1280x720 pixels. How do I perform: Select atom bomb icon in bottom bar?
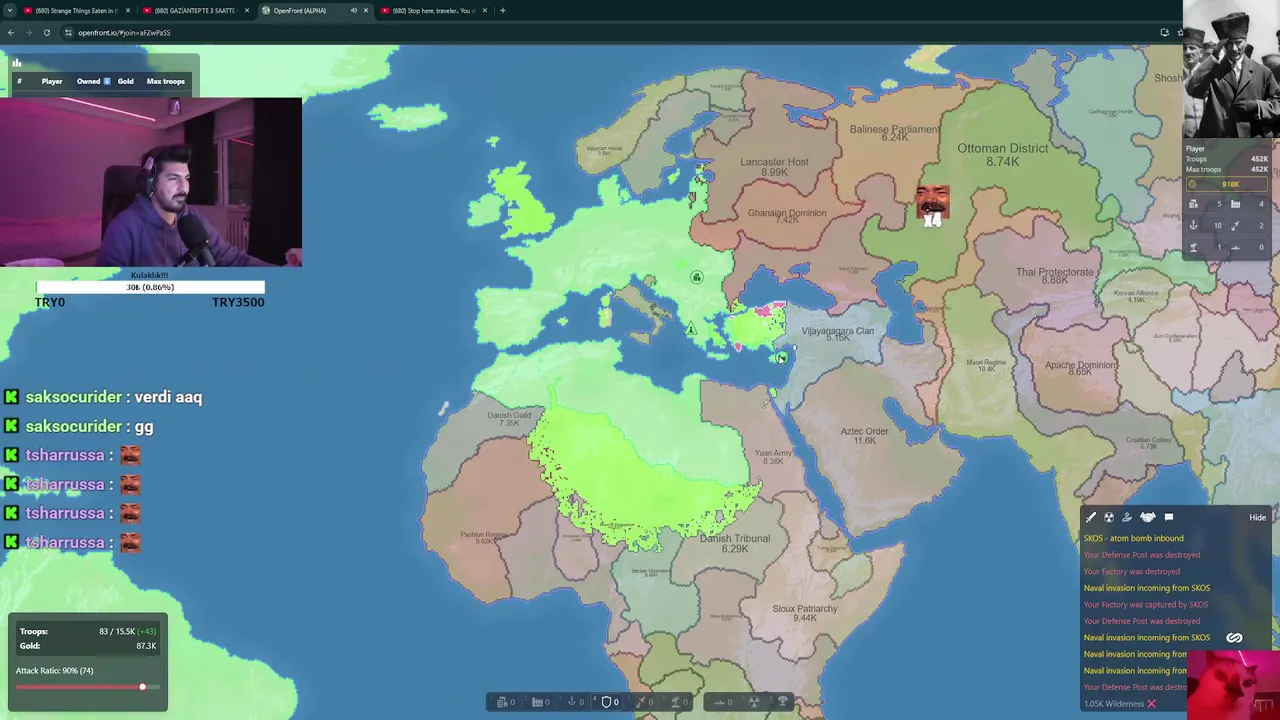(x=754, y=702)
